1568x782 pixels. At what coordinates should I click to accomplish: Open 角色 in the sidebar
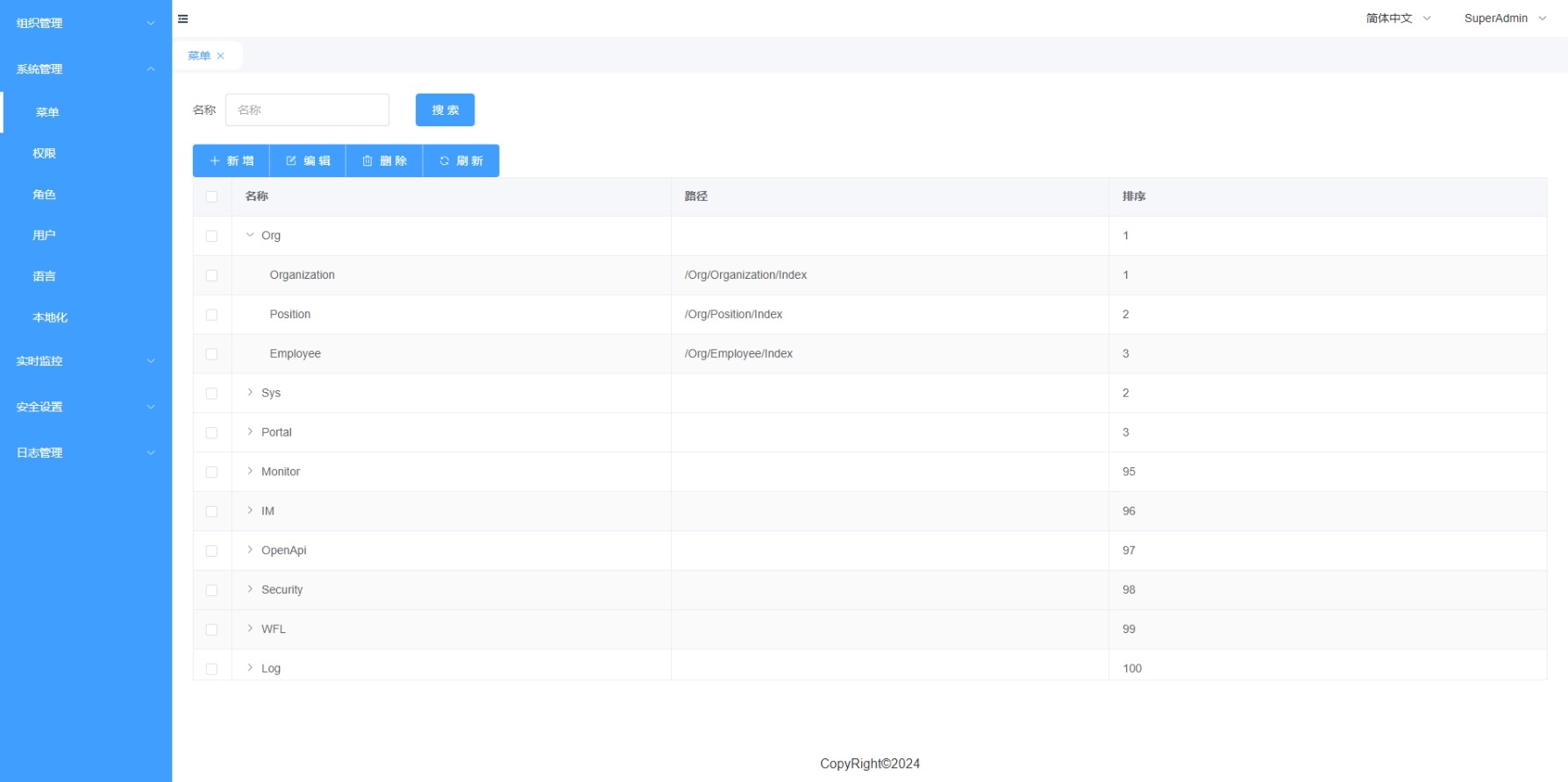(x=86, y=195)
